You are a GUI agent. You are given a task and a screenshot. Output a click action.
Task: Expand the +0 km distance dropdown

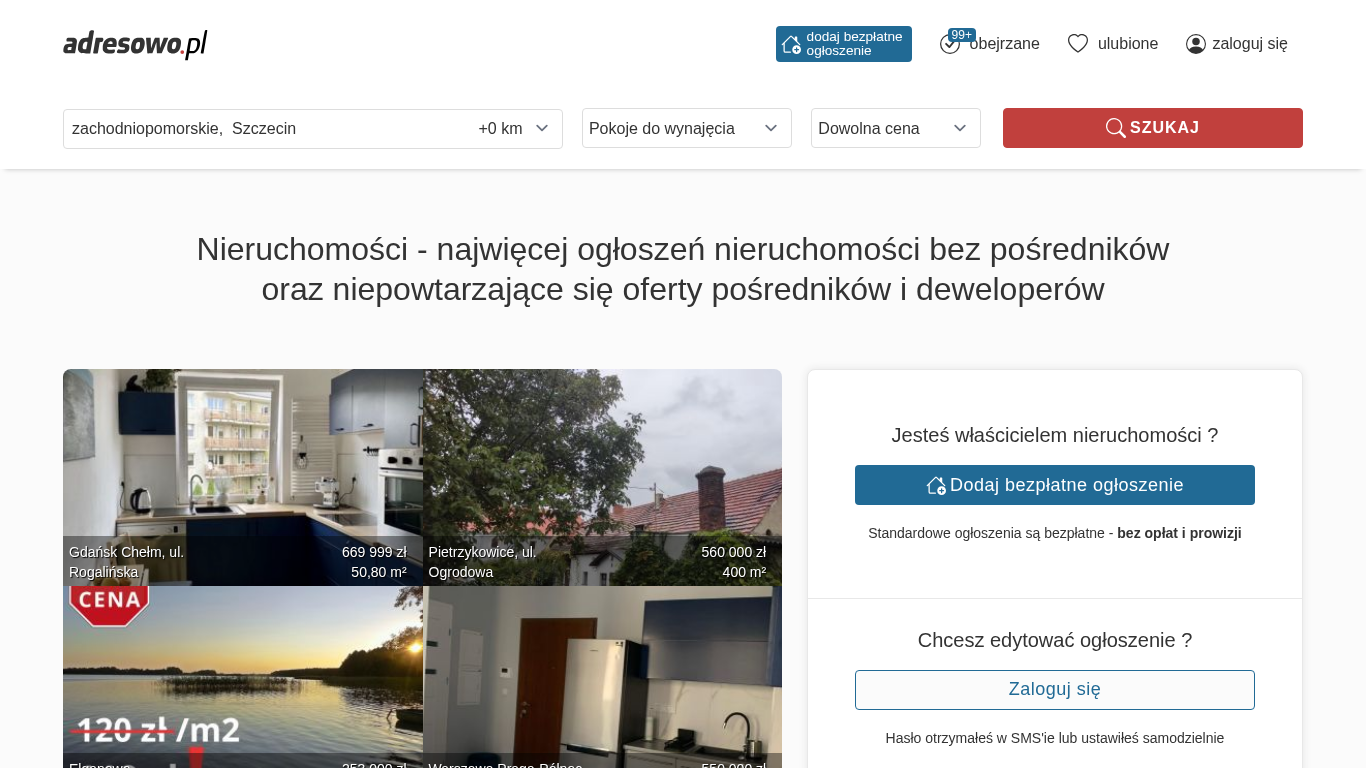click(x=513, y=128)
